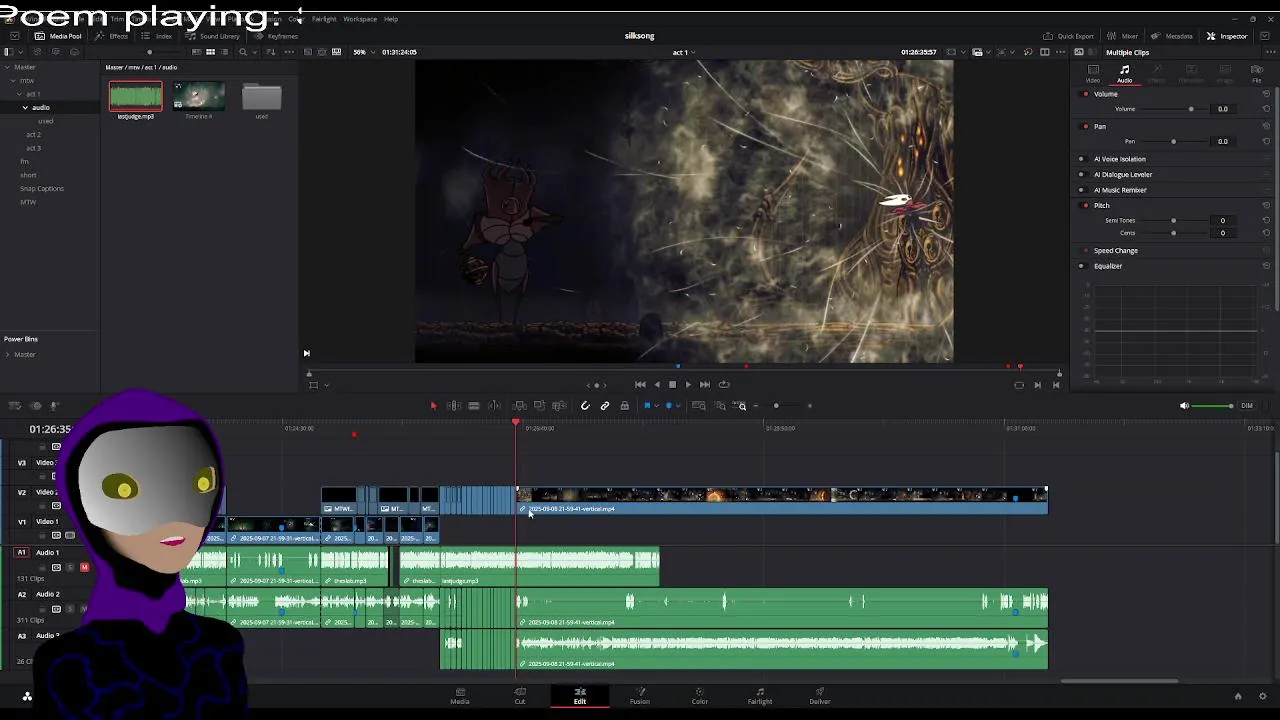The height and width of the screenshot is (720, 1280).
Task: Open the used folder in media pool
Action: [x=261, y=97]
